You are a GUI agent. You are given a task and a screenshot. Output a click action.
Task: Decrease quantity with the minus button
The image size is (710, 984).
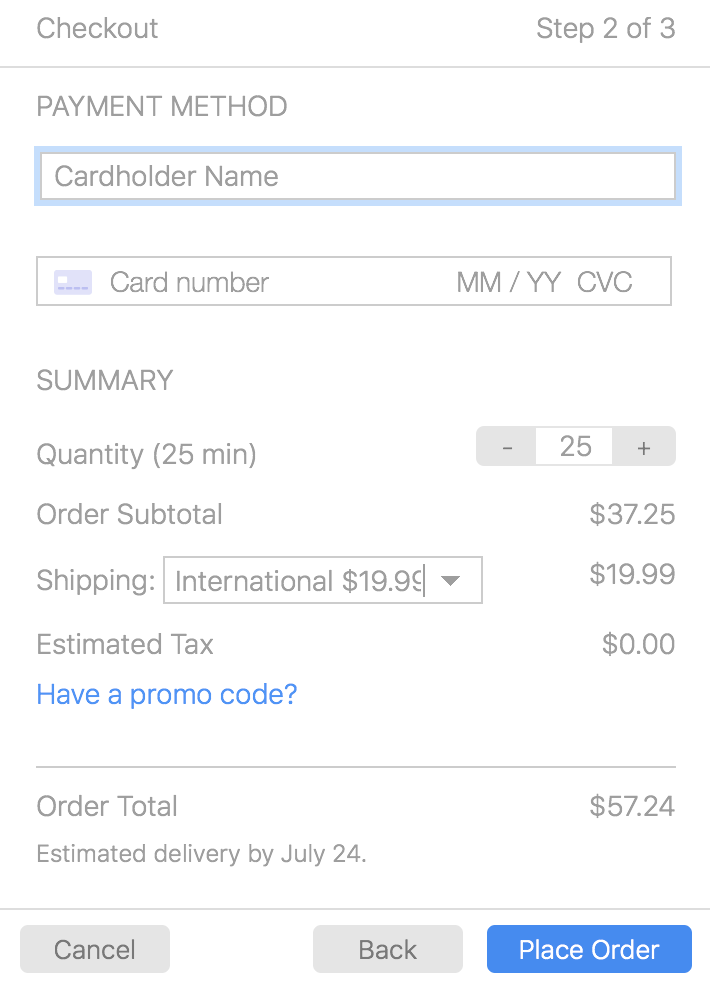[x=507, y=447]
